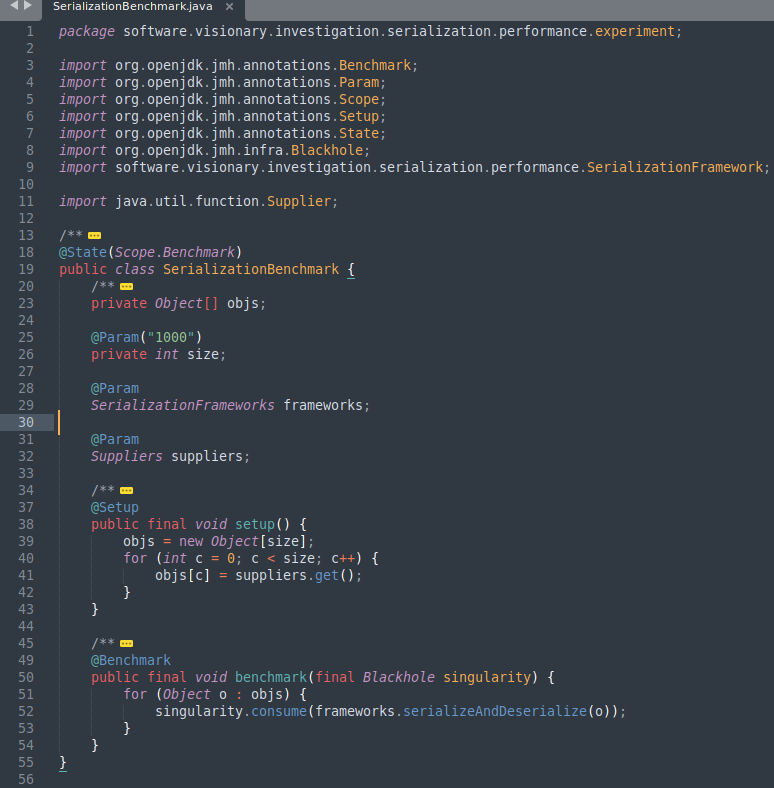This screenshot has height=788, width=774.
Task: Expand folded comment marker on line 34
Action: point(127,491)
